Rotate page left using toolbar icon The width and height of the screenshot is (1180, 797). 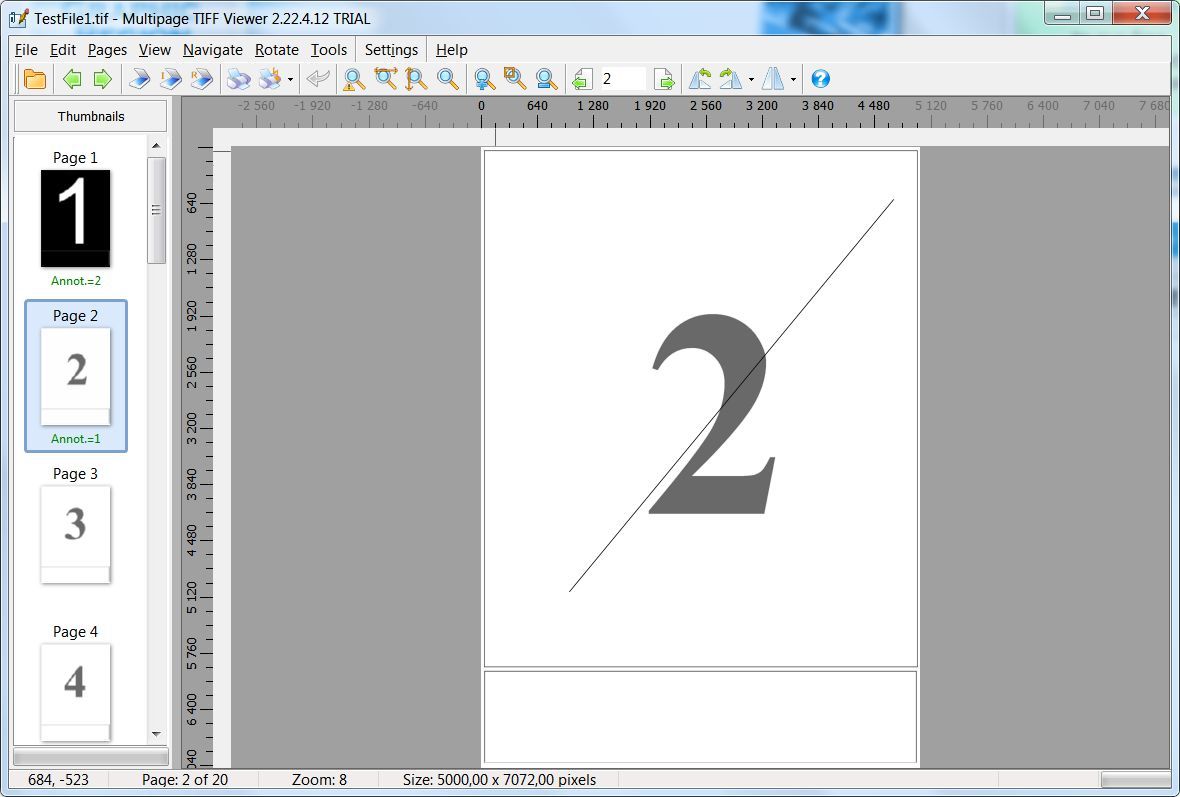[700, 79]
